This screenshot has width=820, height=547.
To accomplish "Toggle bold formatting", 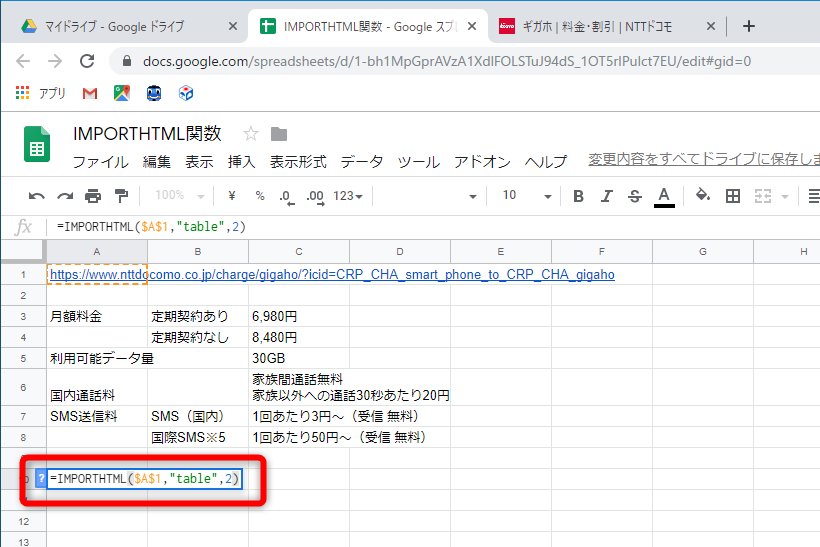I will point(578,196).
